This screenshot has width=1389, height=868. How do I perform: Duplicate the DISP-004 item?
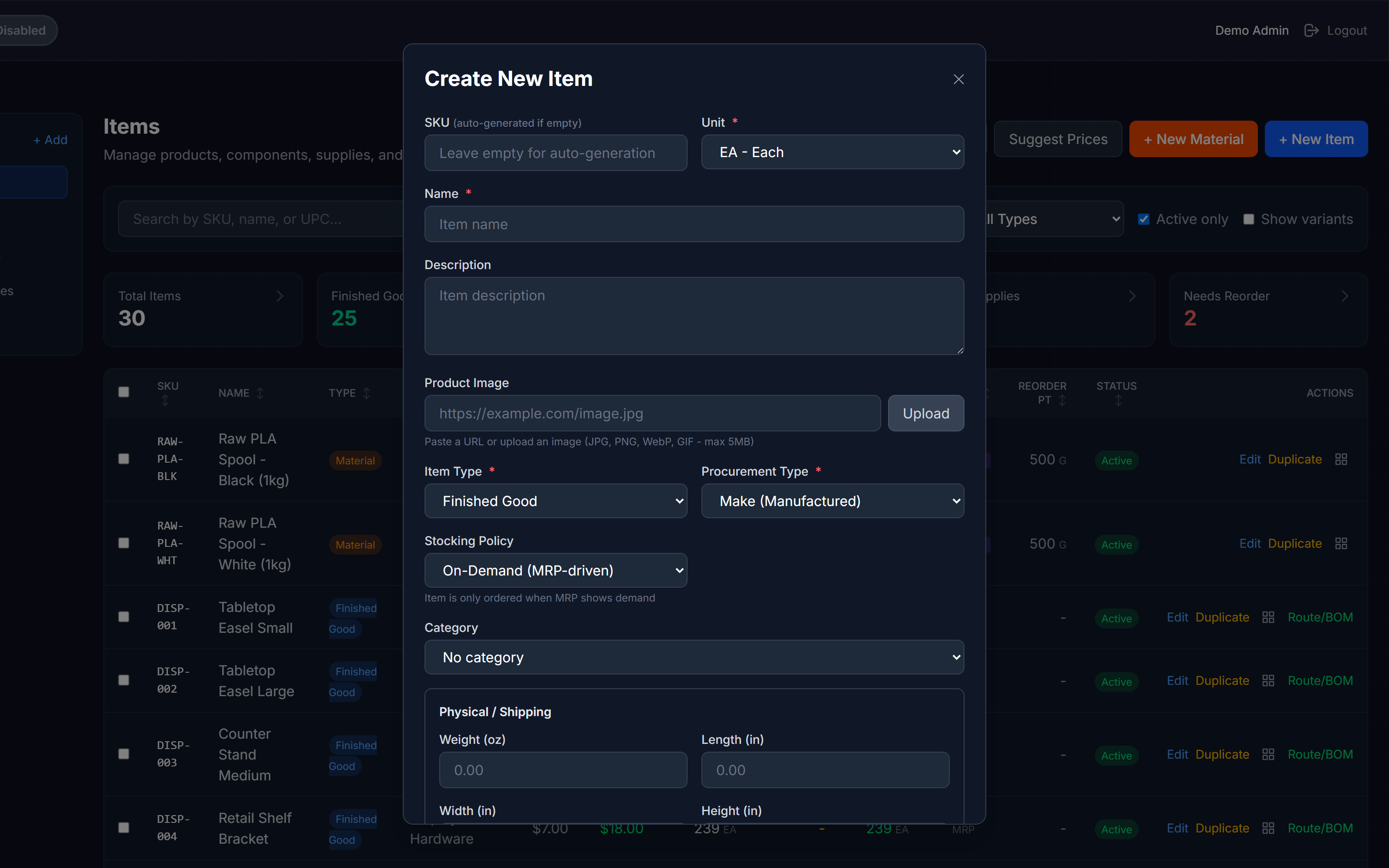click(1222, 829)
